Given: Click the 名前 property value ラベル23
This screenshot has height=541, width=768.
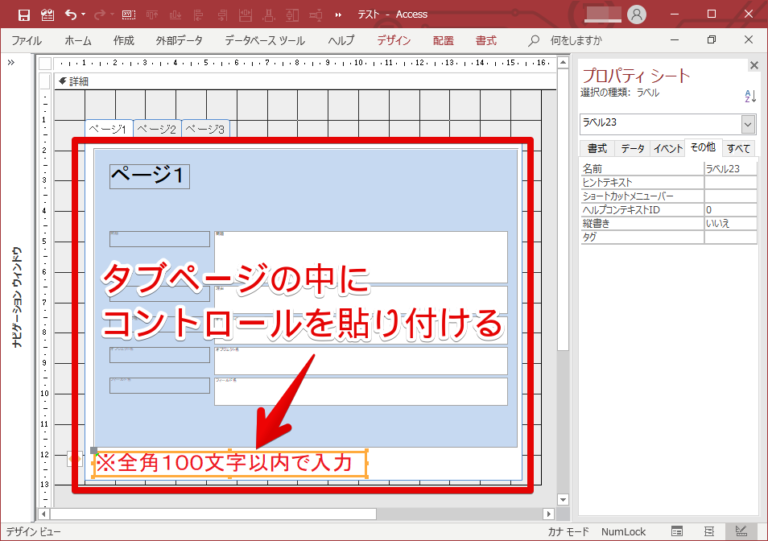Looking at the screenshot, I should tap(730, 169).
